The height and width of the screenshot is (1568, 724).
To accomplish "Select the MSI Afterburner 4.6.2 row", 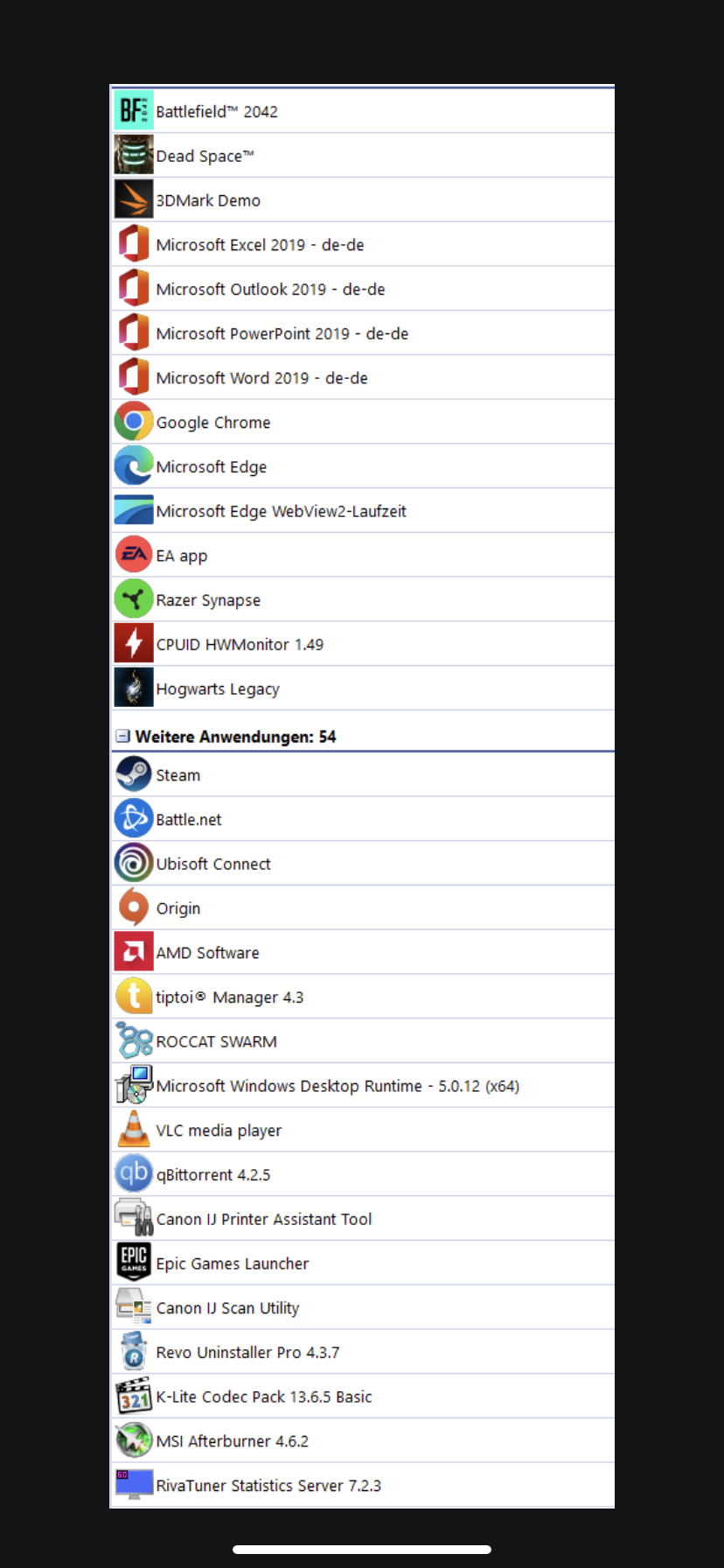I will (363, 1441).
